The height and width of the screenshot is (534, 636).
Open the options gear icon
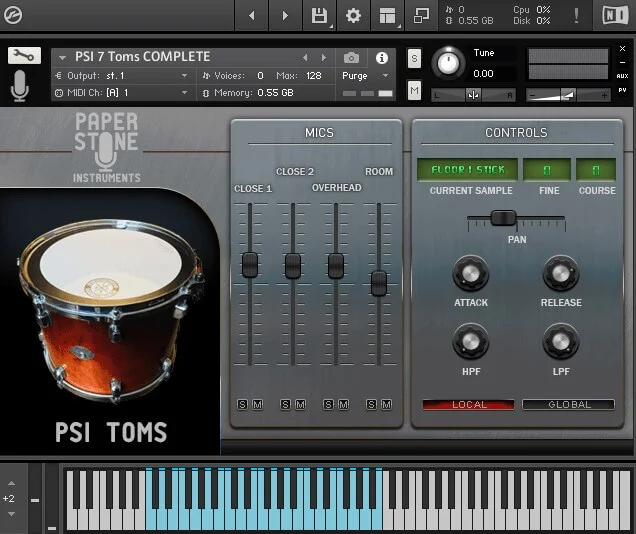353,15
